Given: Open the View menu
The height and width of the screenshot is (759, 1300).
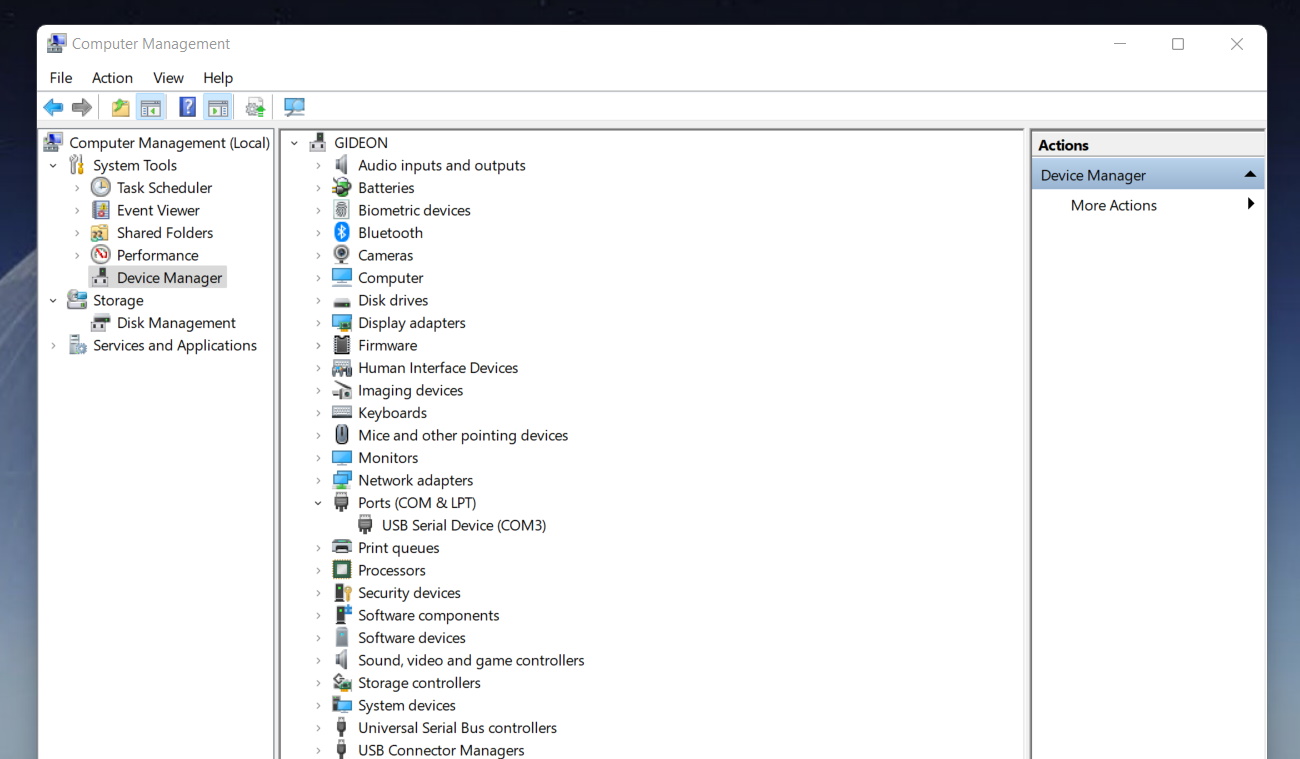Looking at the screenshot, I should [168, 77].
